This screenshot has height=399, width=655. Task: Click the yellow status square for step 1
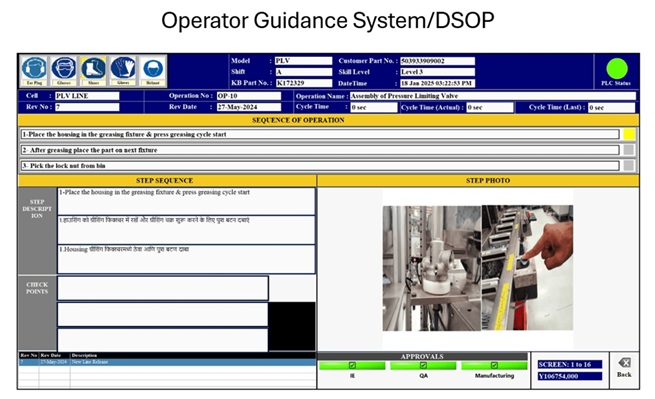pyautogui.click(x=629, y=134)
